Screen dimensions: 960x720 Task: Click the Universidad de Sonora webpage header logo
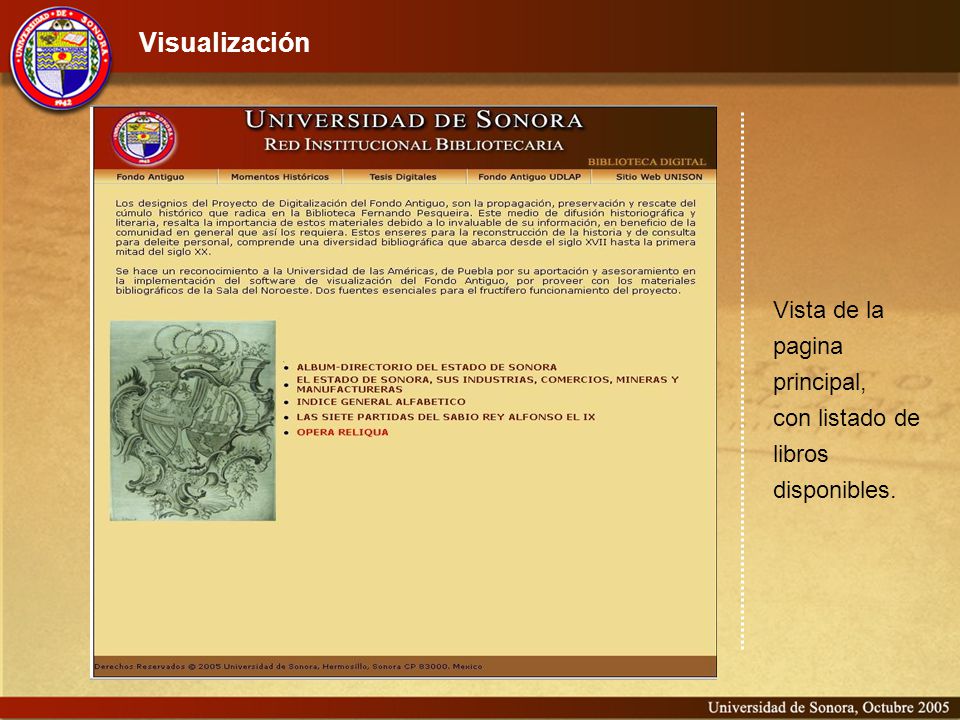coord(144,138)
